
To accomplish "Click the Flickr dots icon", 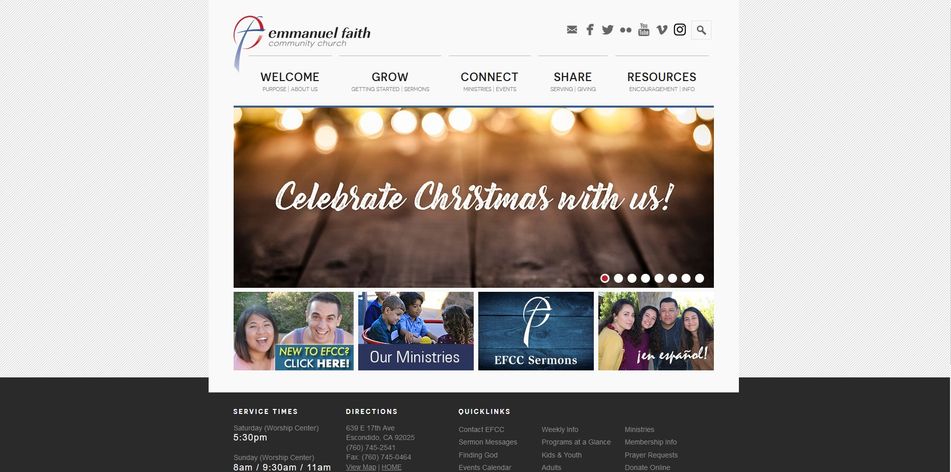I will point(625,30).
